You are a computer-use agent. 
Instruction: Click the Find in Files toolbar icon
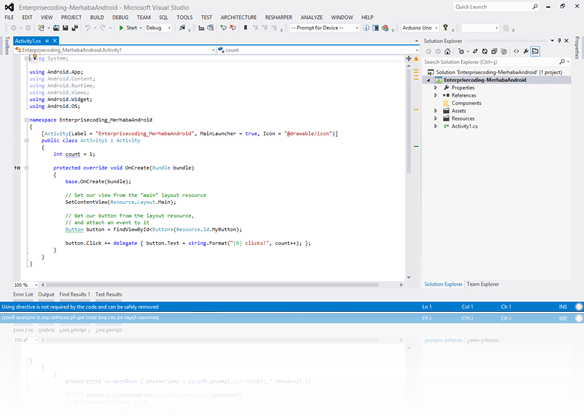coord(182,28)
